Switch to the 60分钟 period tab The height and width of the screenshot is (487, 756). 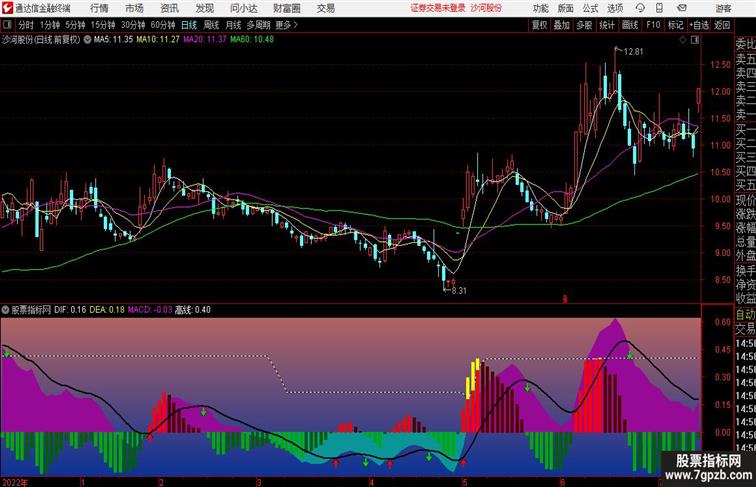(x=162, y=25)
